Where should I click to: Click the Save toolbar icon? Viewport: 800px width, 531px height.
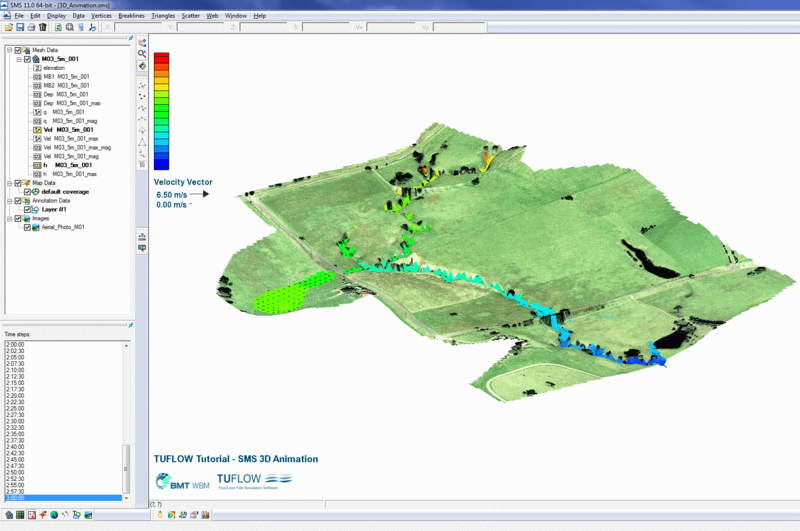pyautogui.click(x=19, y=27)
